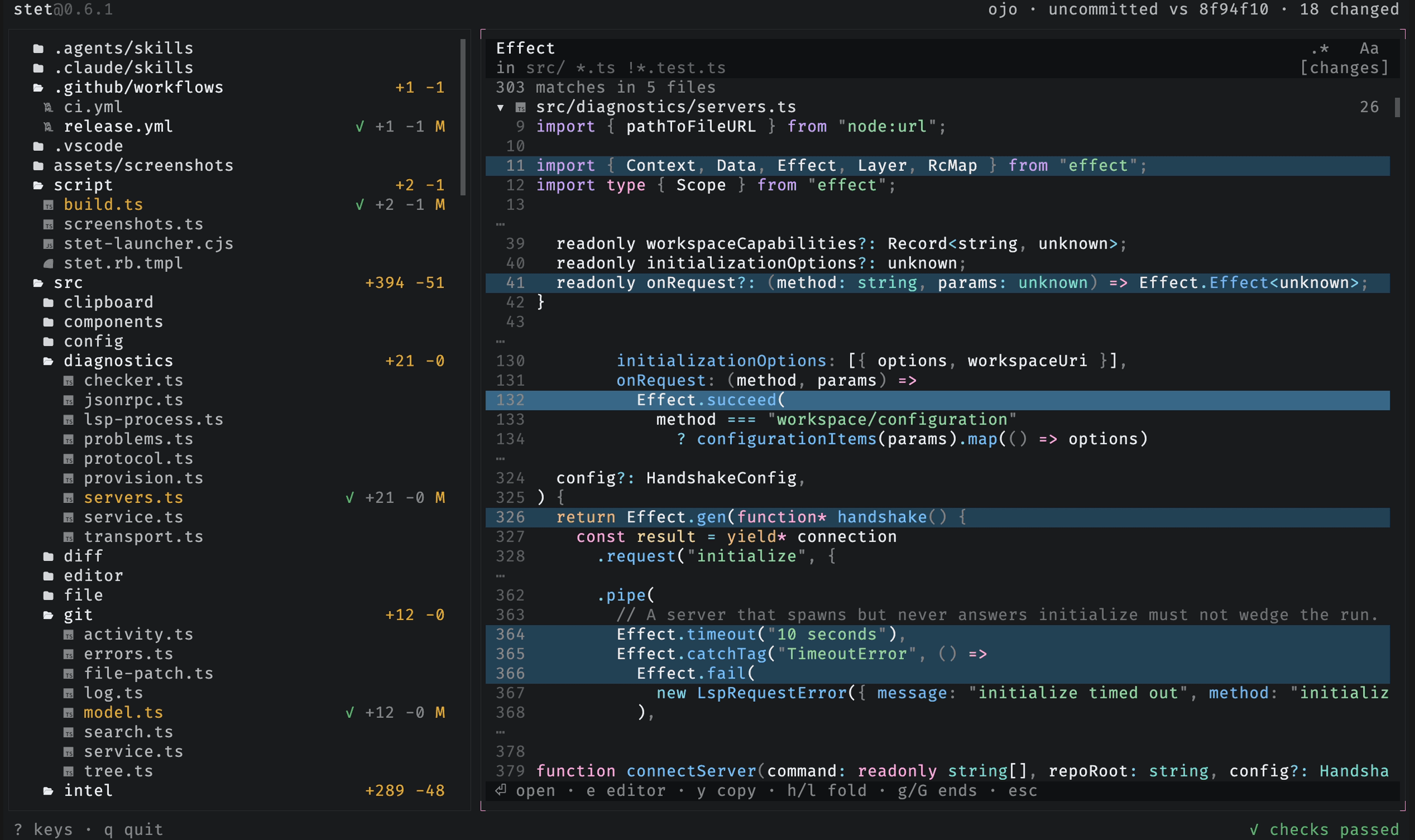Collapse the src/diagnostics/servers.ts result group
The width and height of the screenshot is (1415, 840).
tap(500, 108)
